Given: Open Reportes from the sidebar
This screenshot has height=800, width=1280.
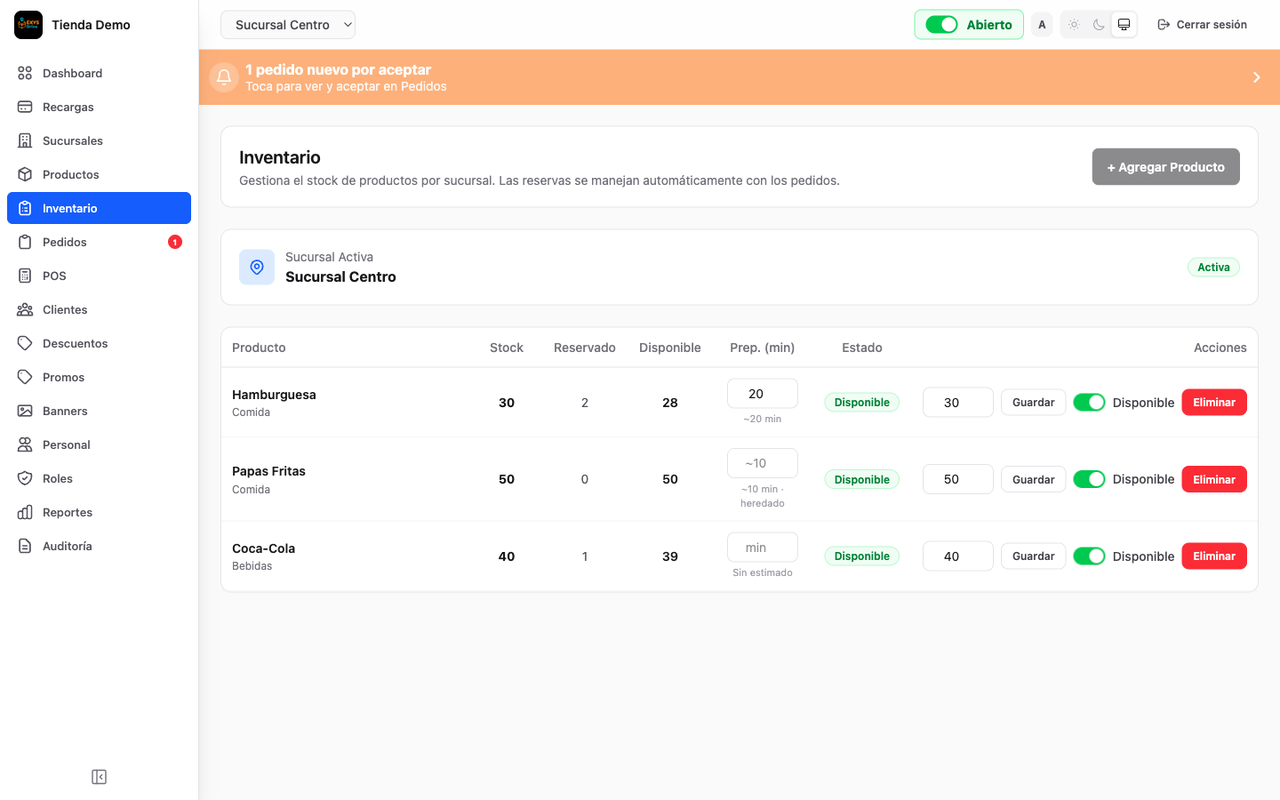Looking at the screenshot, I should coord(99,512).
